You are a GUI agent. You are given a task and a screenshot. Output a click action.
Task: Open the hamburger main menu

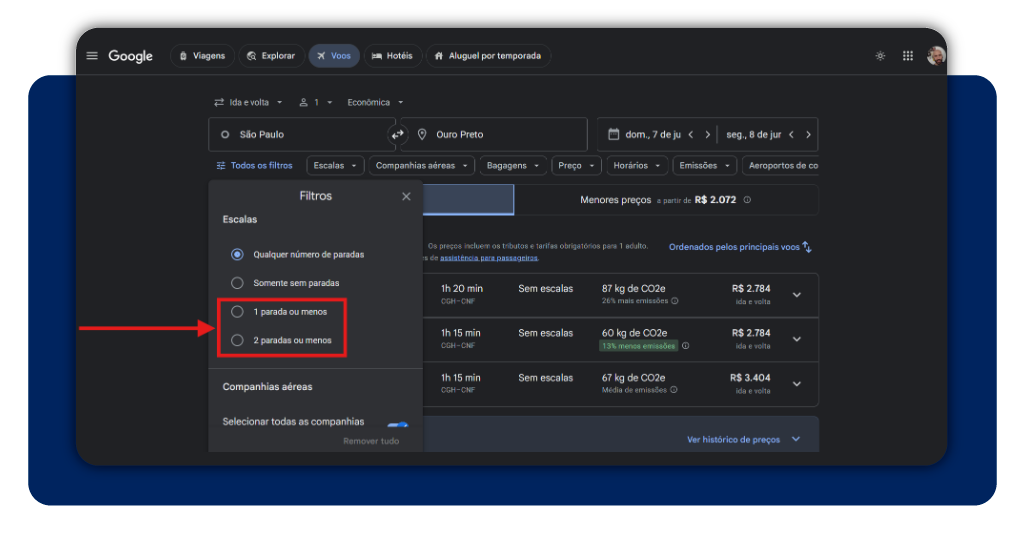coord(92,55)
